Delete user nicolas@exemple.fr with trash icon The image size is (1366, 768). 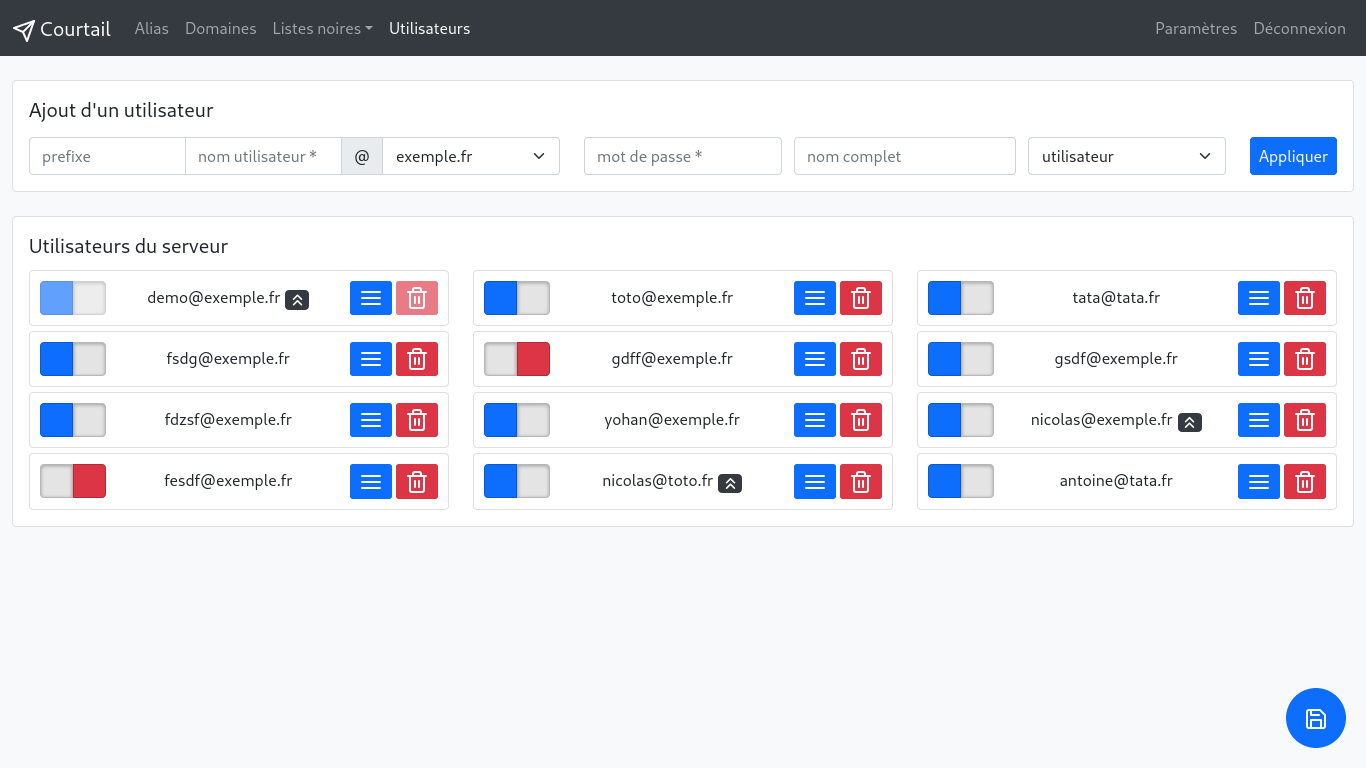click(1305, 420)
